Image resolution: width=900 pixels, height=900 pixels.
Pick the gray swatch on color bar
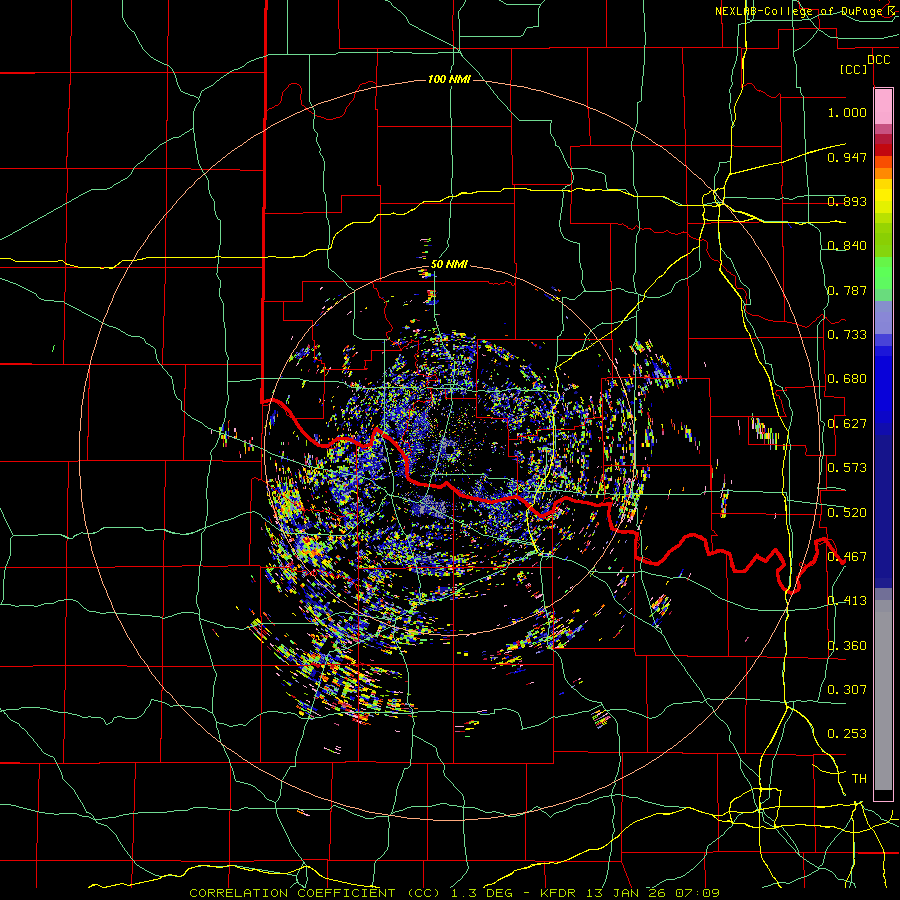pos(883,695)
